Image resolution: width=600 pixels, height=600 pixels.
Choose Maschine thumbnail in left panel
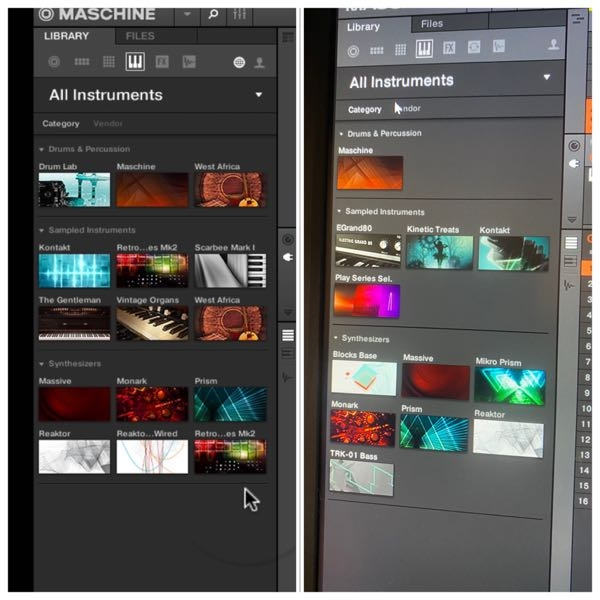(x=152, y=190)
